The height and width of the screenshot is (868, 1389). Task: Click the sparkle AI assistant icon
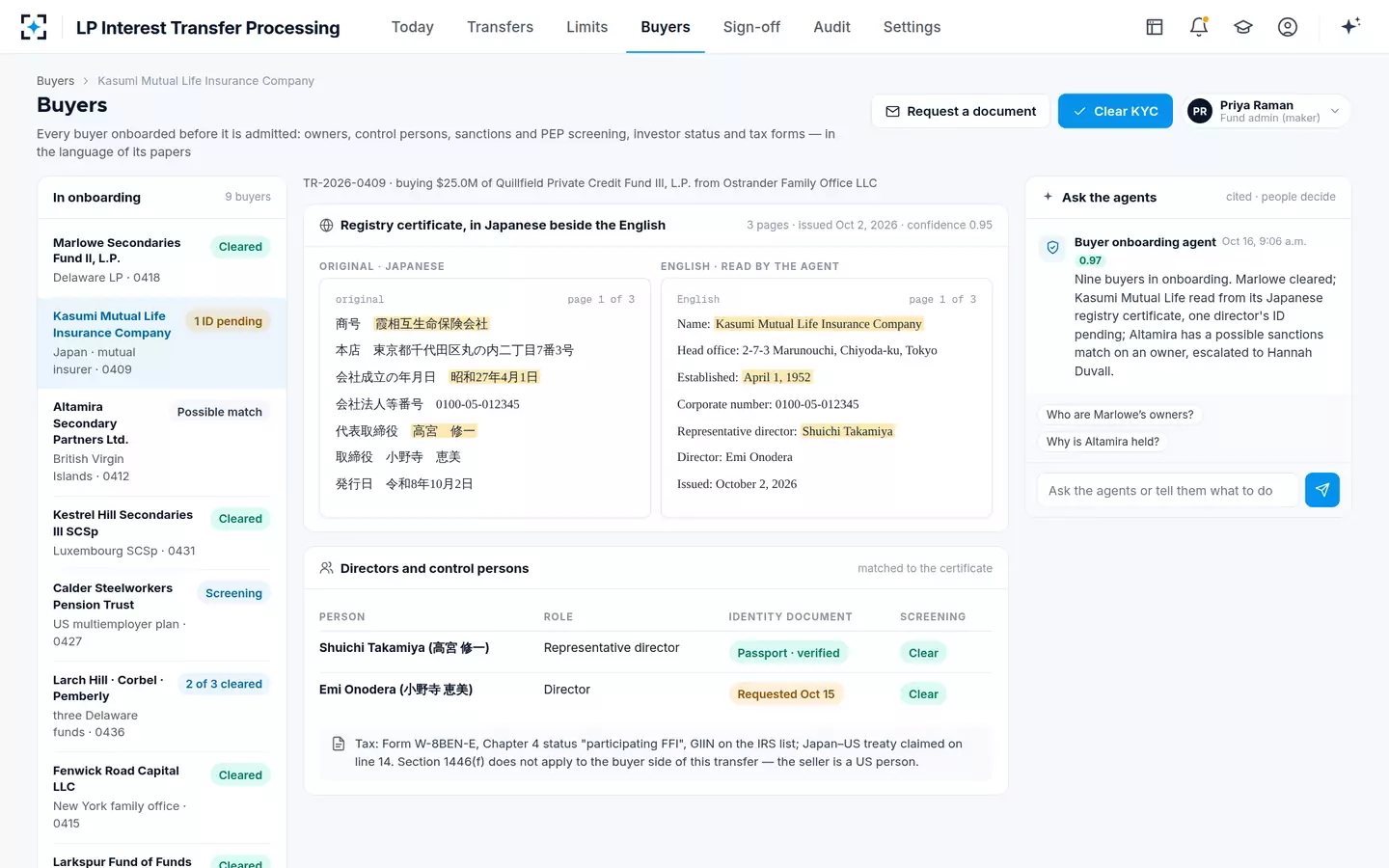(x=1350, y=26)
